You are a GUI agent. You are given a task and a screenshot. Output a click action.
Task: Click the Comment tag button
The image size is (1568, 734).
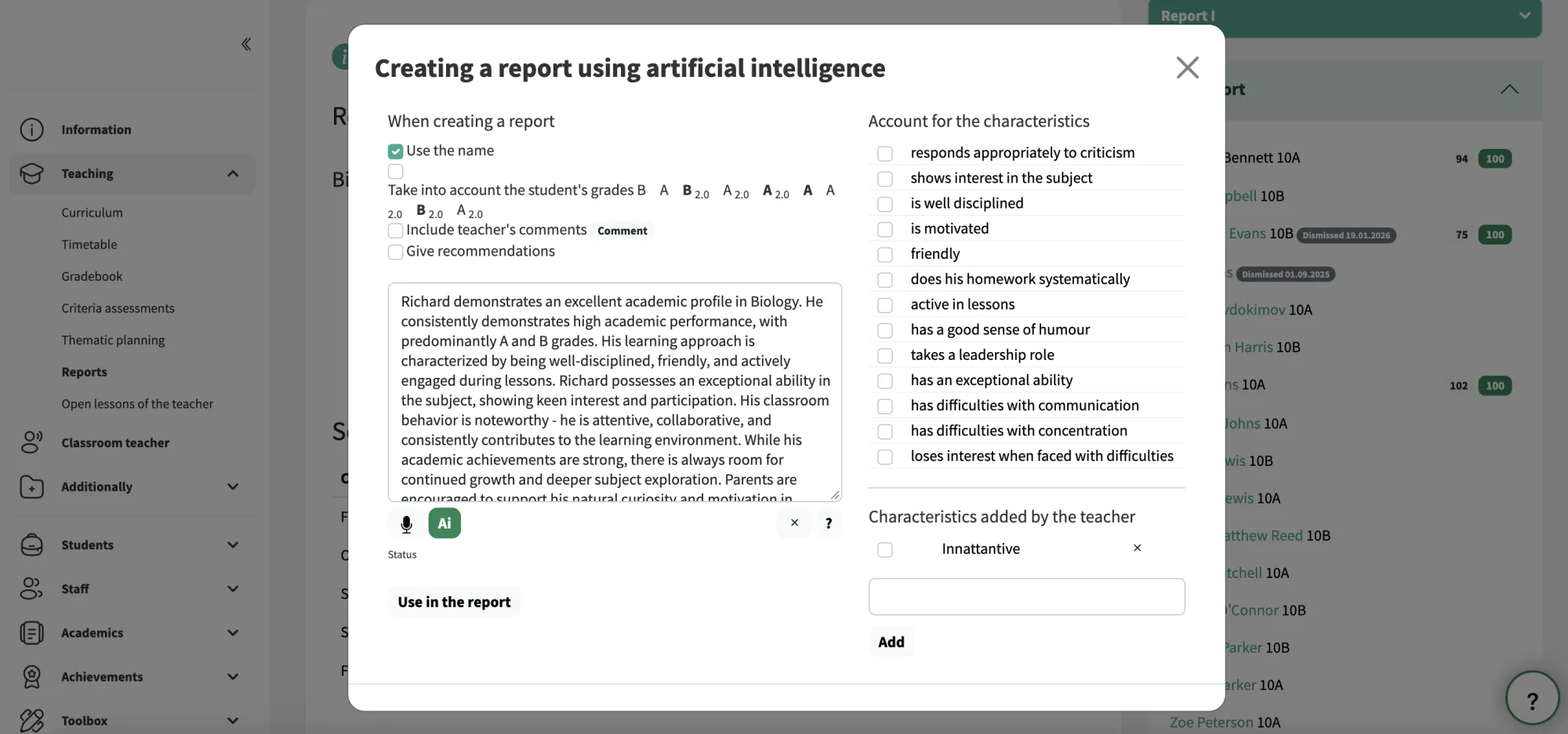(x=622, y=231)
